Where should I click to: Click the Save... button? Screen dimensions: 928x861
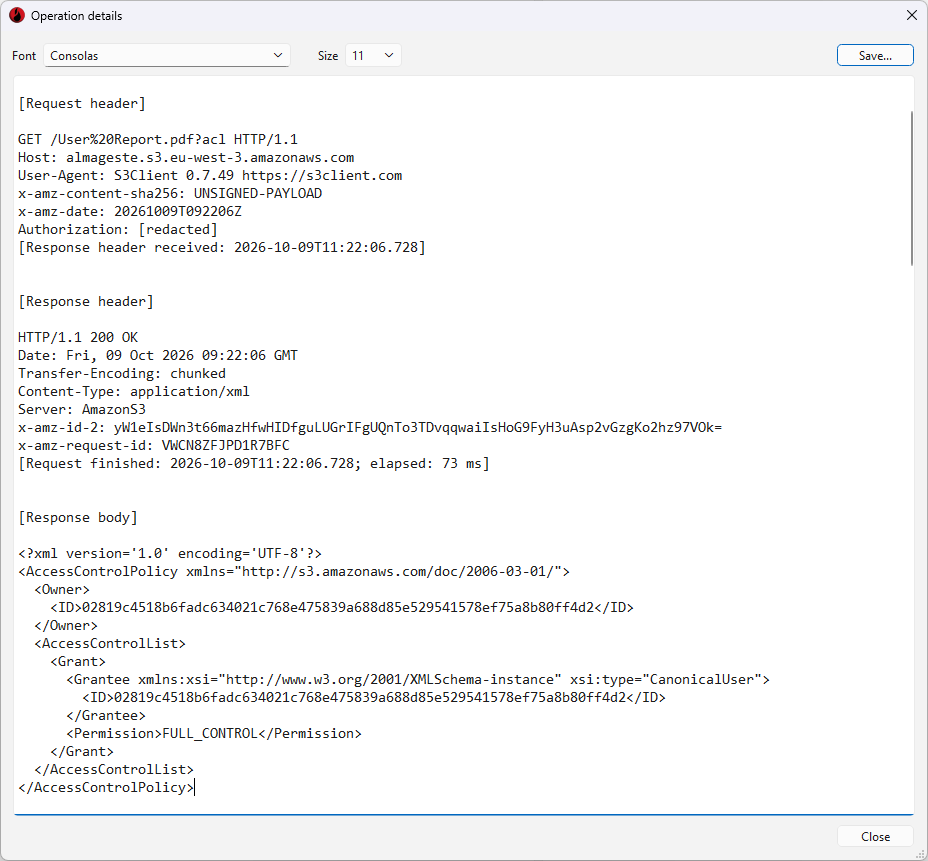coord(875,56)
